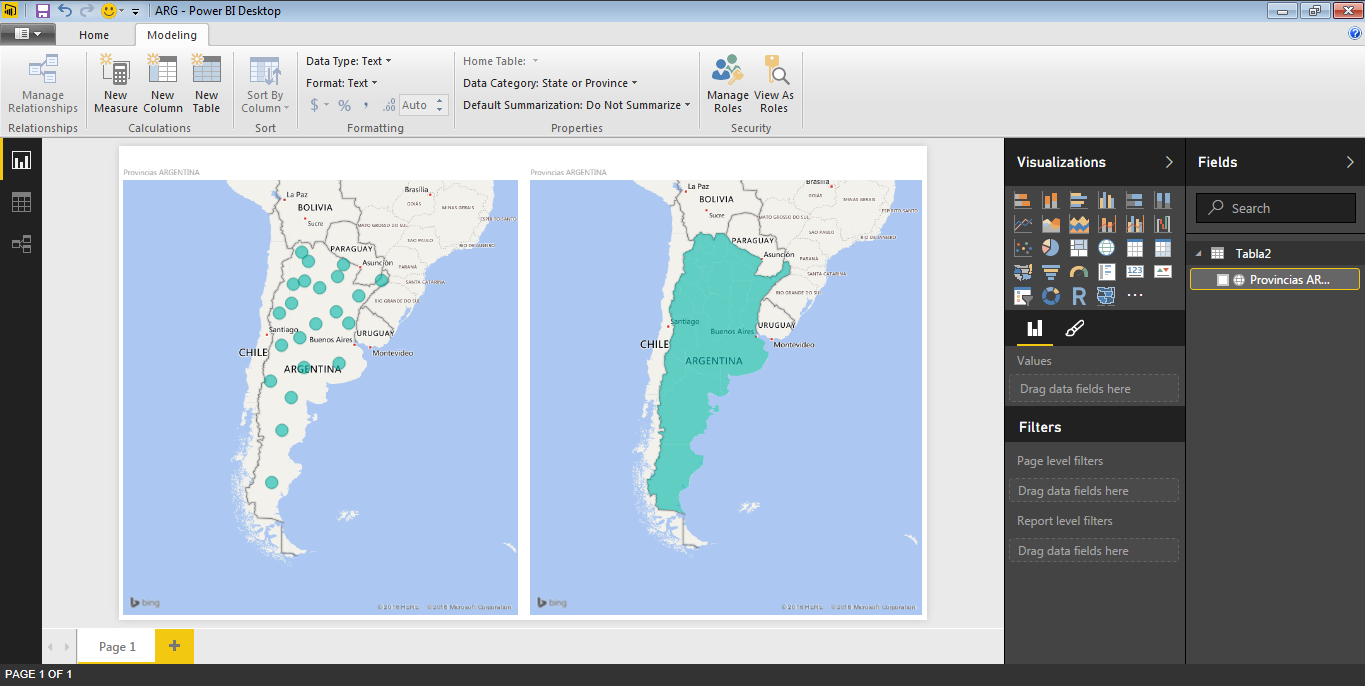Open the Data Type dropdown
The width and height of the screenshot is (1365, 686).
[349, 61]
